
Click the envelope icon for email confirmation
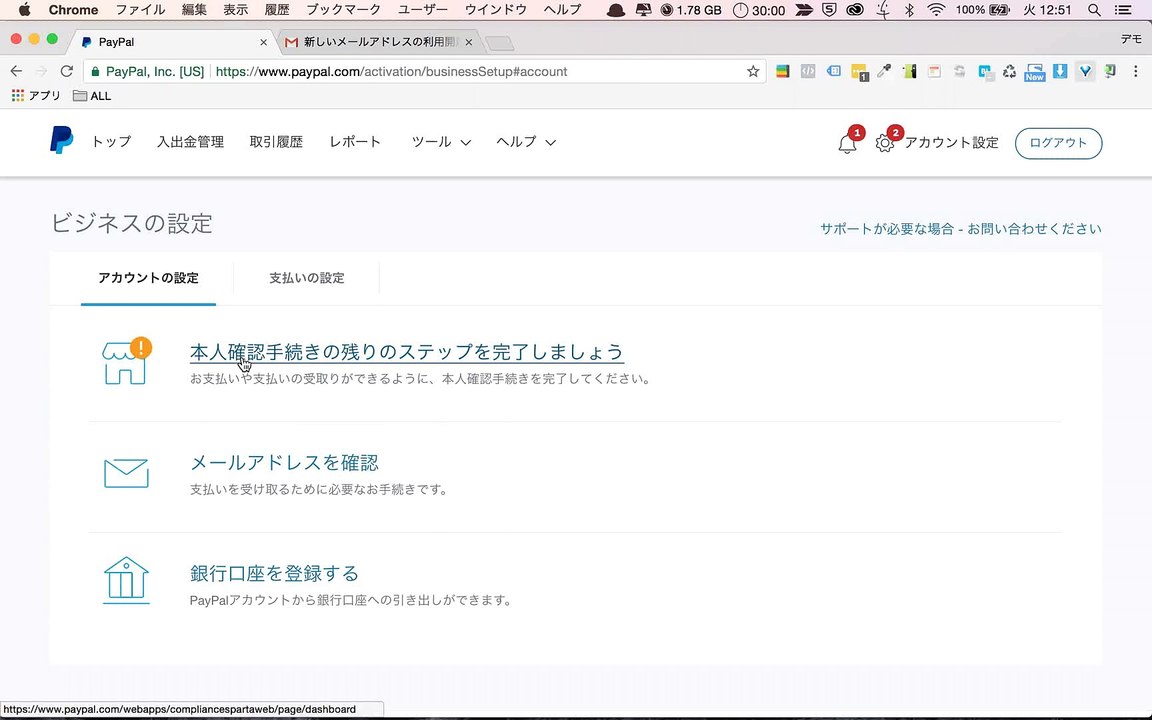coord(126,473)
